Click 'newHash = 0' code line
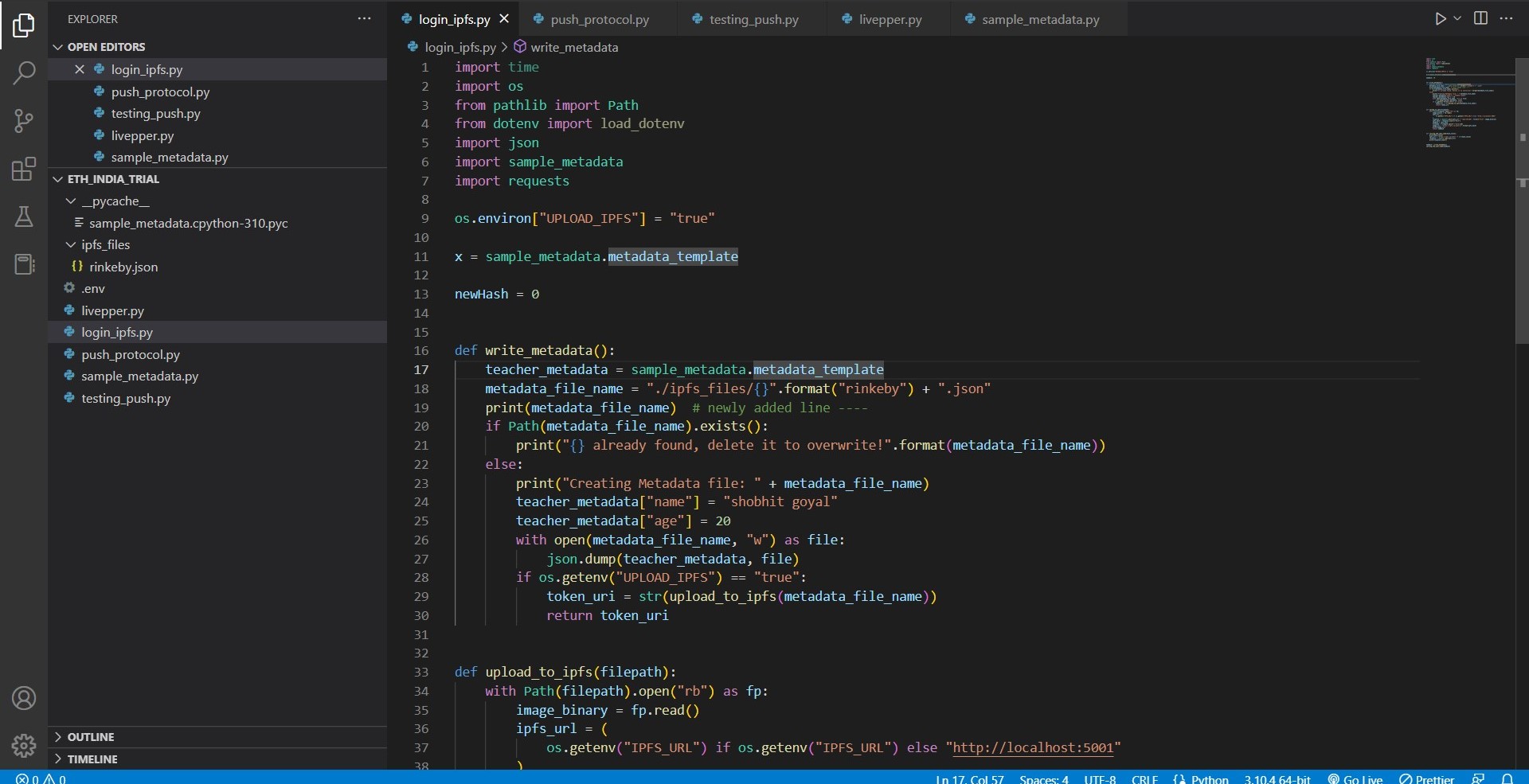 click(x=497, y=294)
